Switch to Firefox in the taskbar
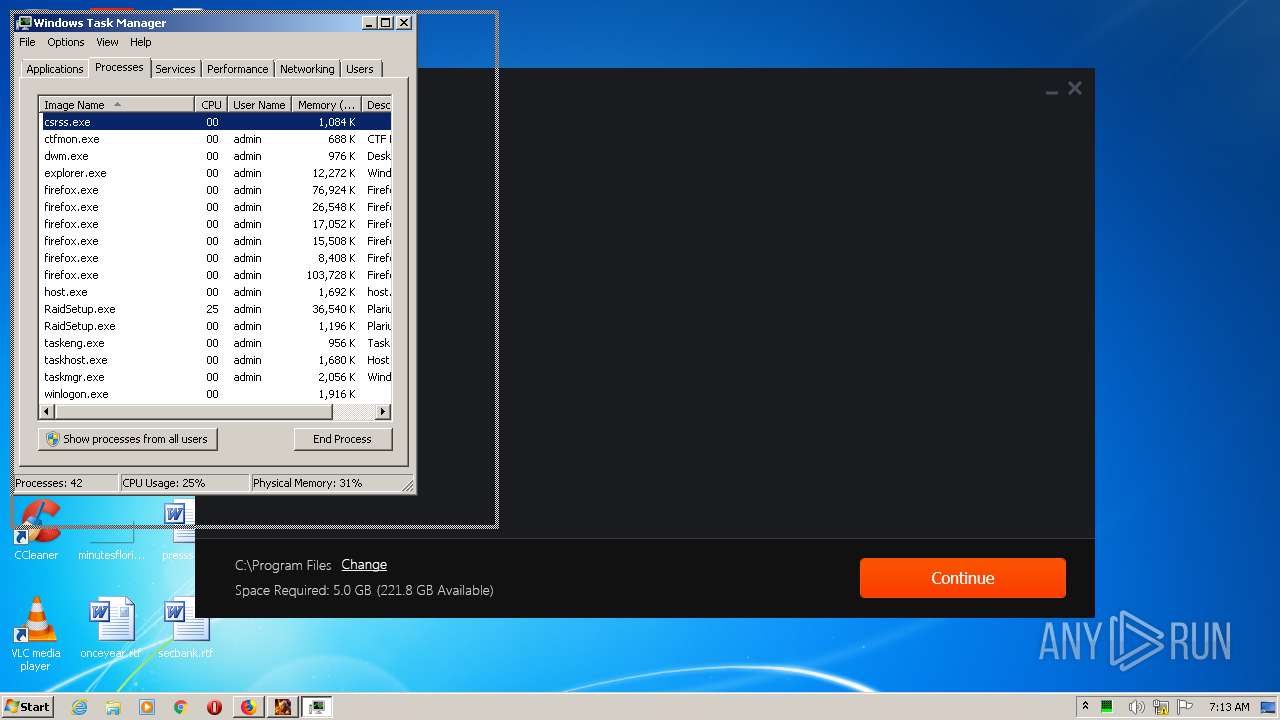The width and height of the screenshot is (1280, 720). point(248,707)
